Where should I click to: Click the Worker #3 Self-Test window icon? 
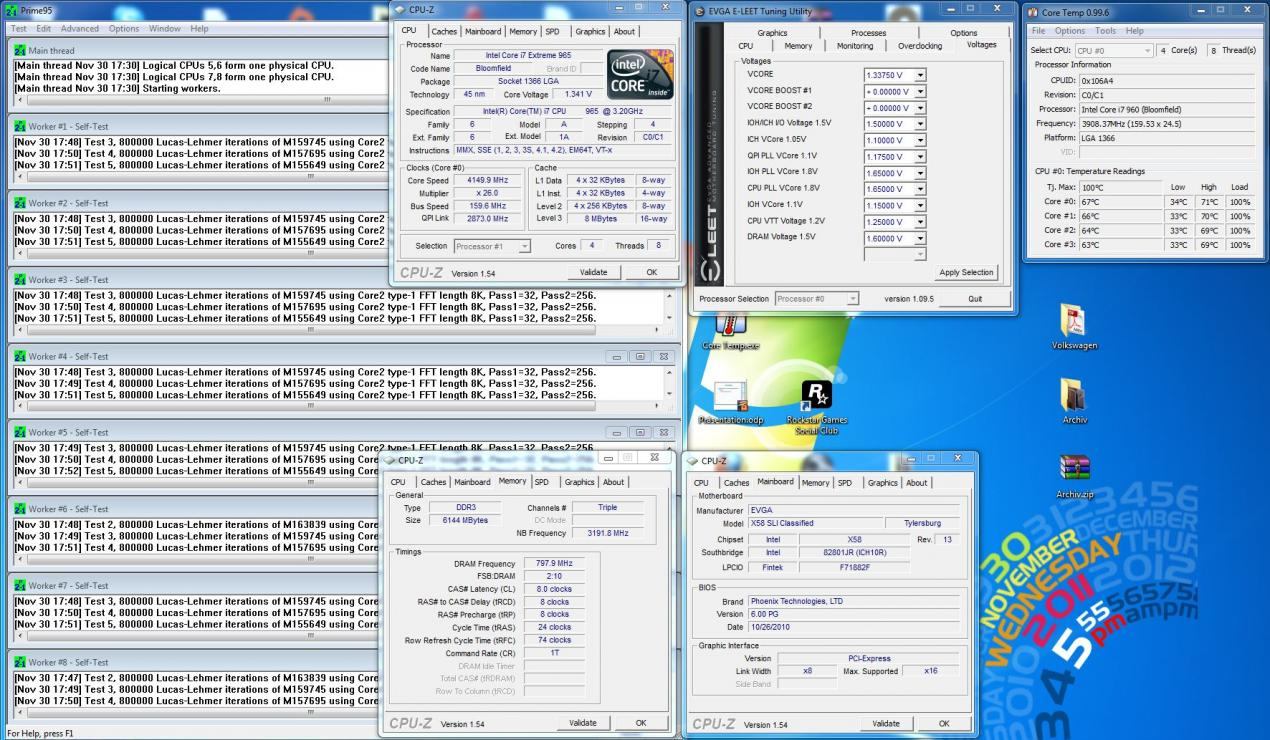pyautogui.click(x=18, y=280)
